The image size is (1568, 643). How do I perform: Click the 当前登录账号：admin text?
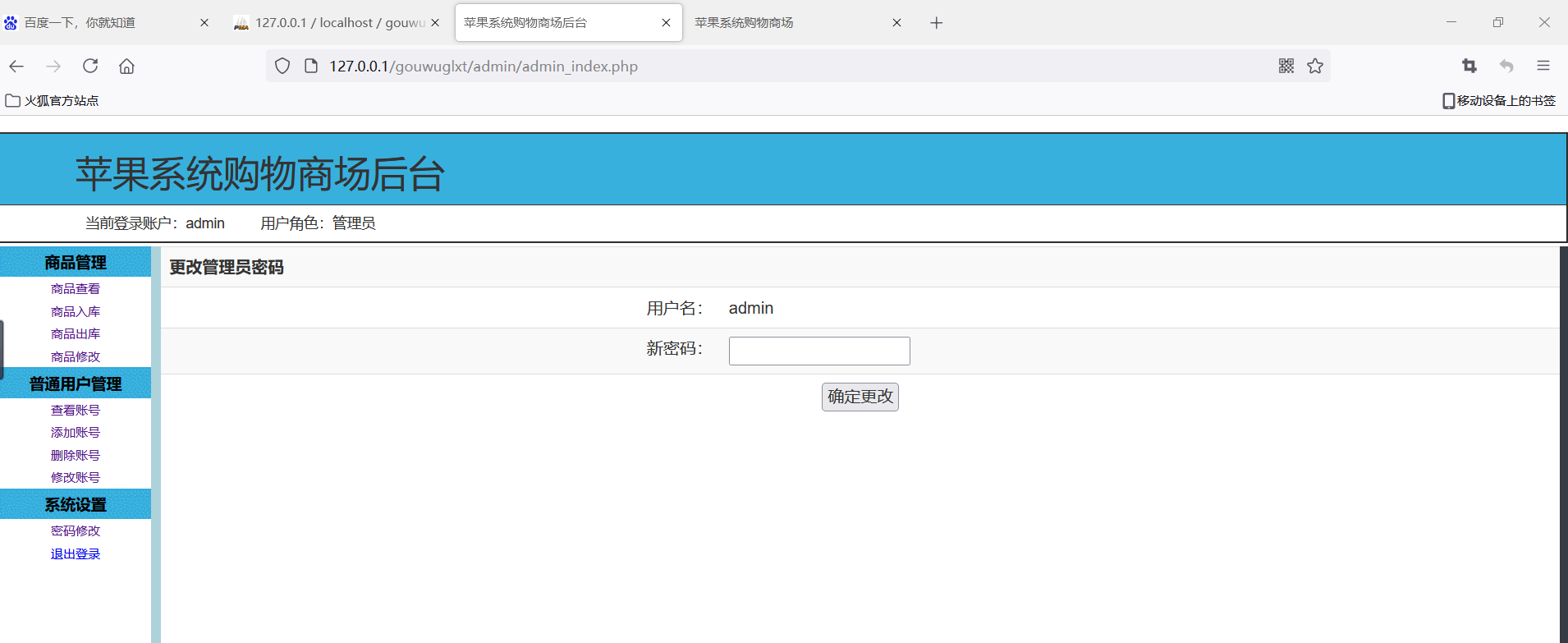(155, 223)
